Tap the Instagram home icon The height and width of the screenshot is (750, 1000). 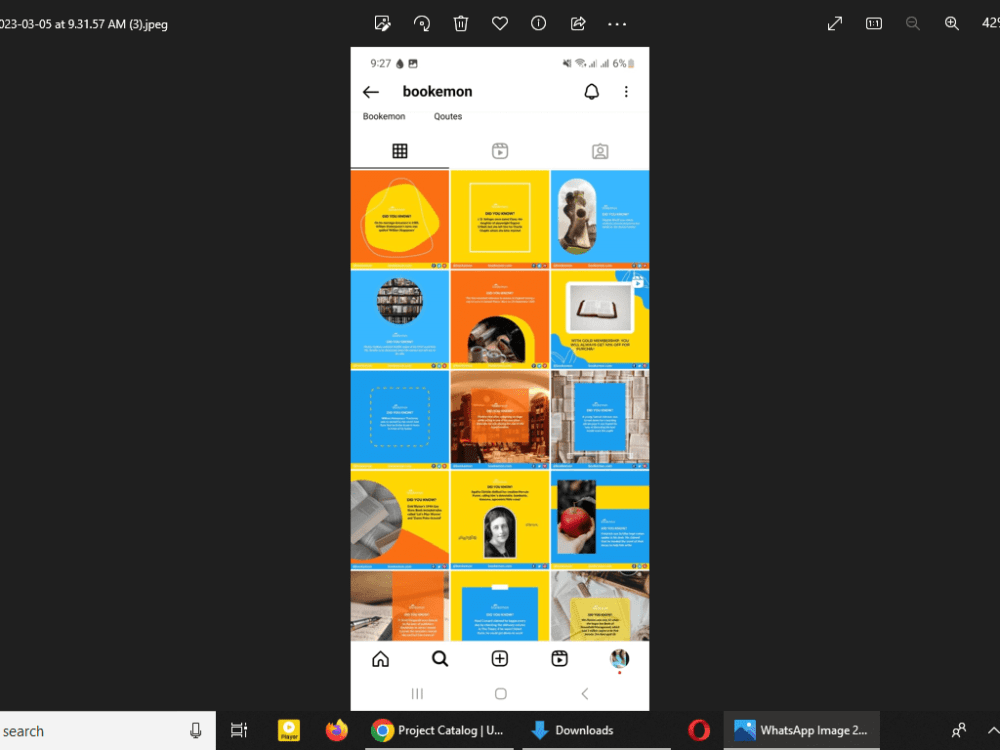(381, 659)
